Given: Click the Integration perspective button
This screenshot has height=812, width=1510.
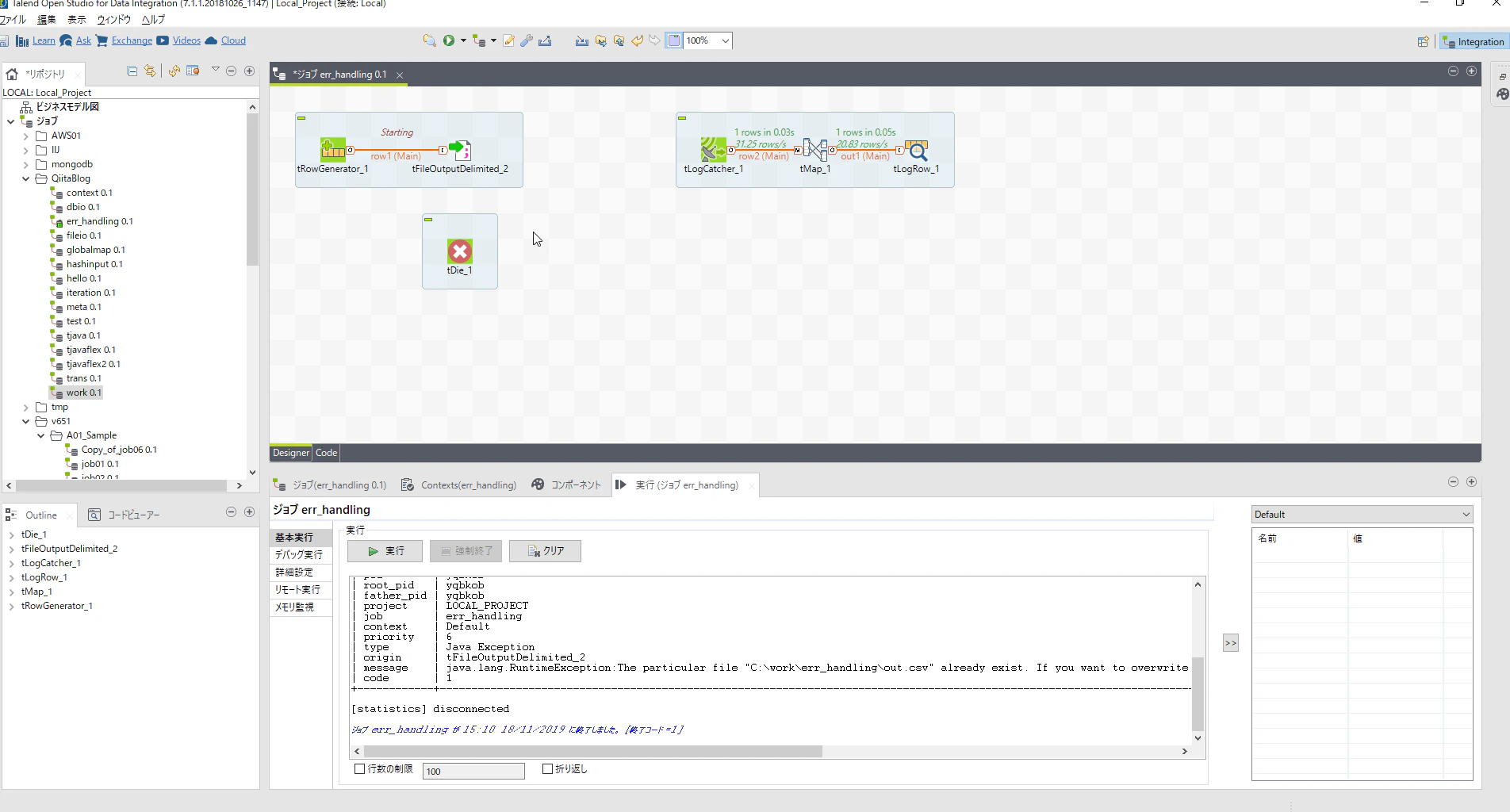Looking at the screenshot, I should coord(1474,41).
